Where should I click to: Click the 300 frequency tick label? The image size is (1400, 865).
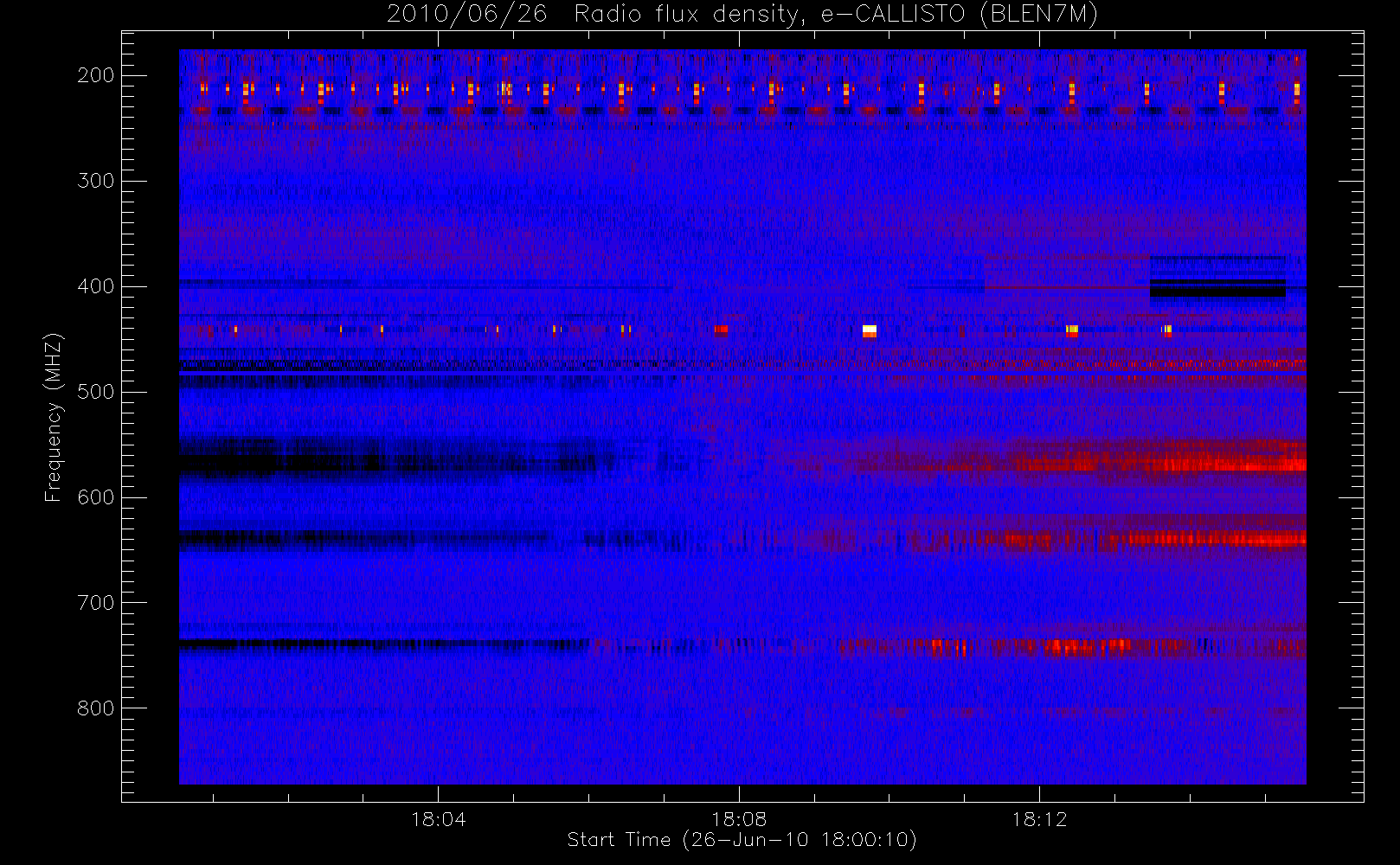[x=95, y=181]
